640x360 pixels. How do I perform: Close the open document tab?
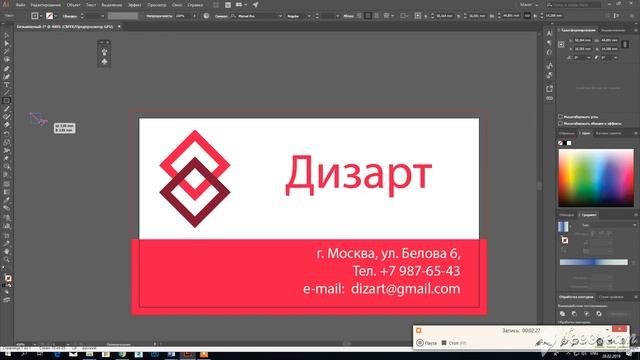coord(119,27)
